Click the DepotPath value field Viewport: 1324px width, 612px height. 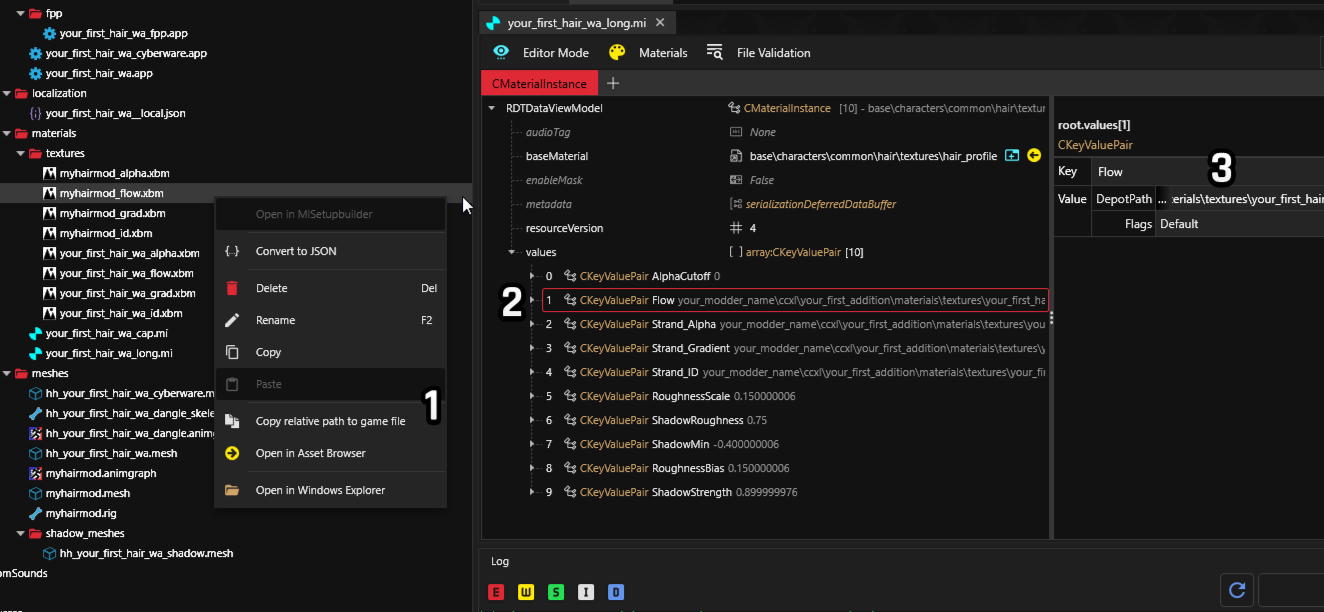(1239, 199)
